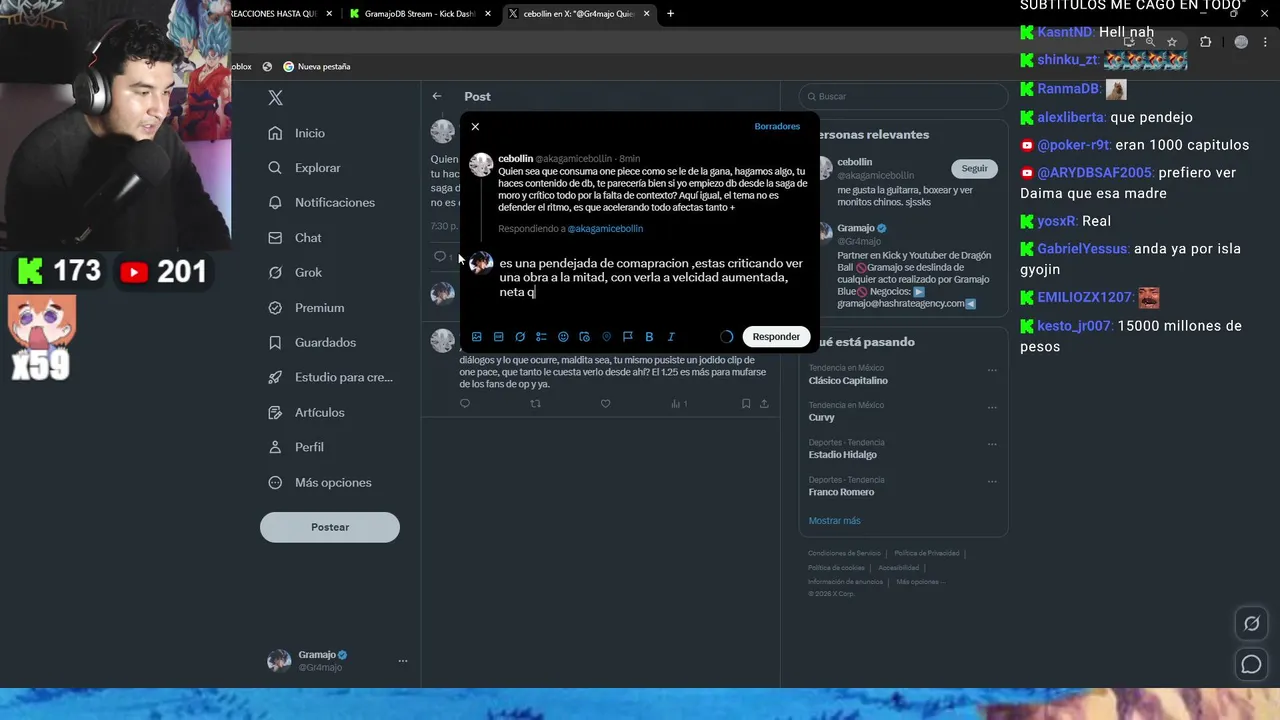Open Chrome three-dot menu
The width and height of the screenshot is (1280, 720).
(1267, 42)
